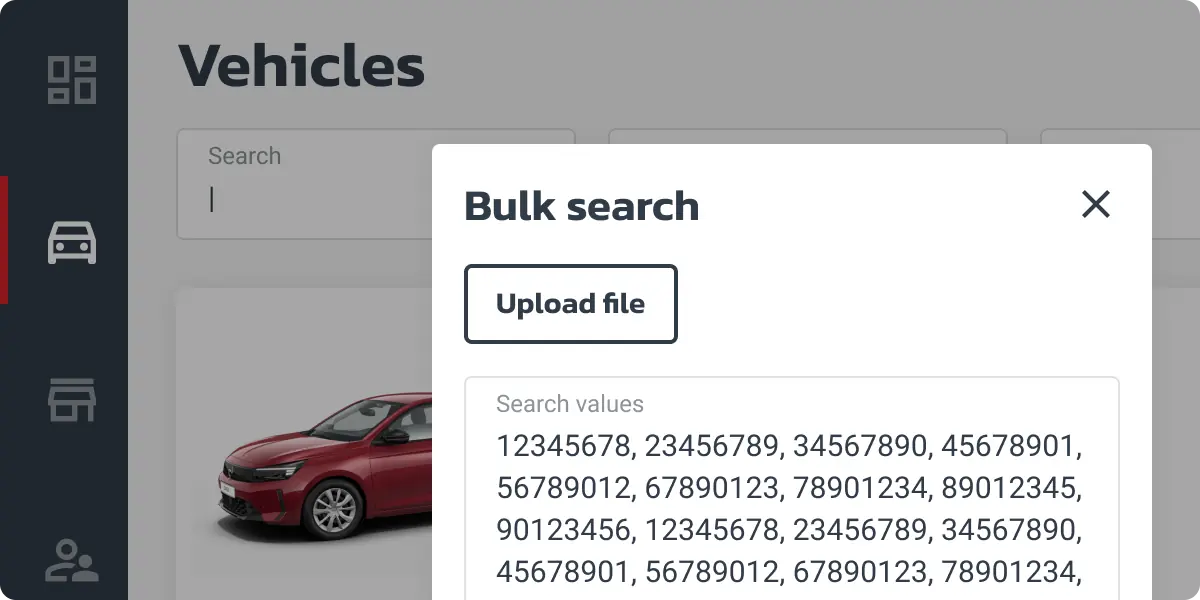
Task: Open the users icon in the sidebar
Action: tap(72, 561)
